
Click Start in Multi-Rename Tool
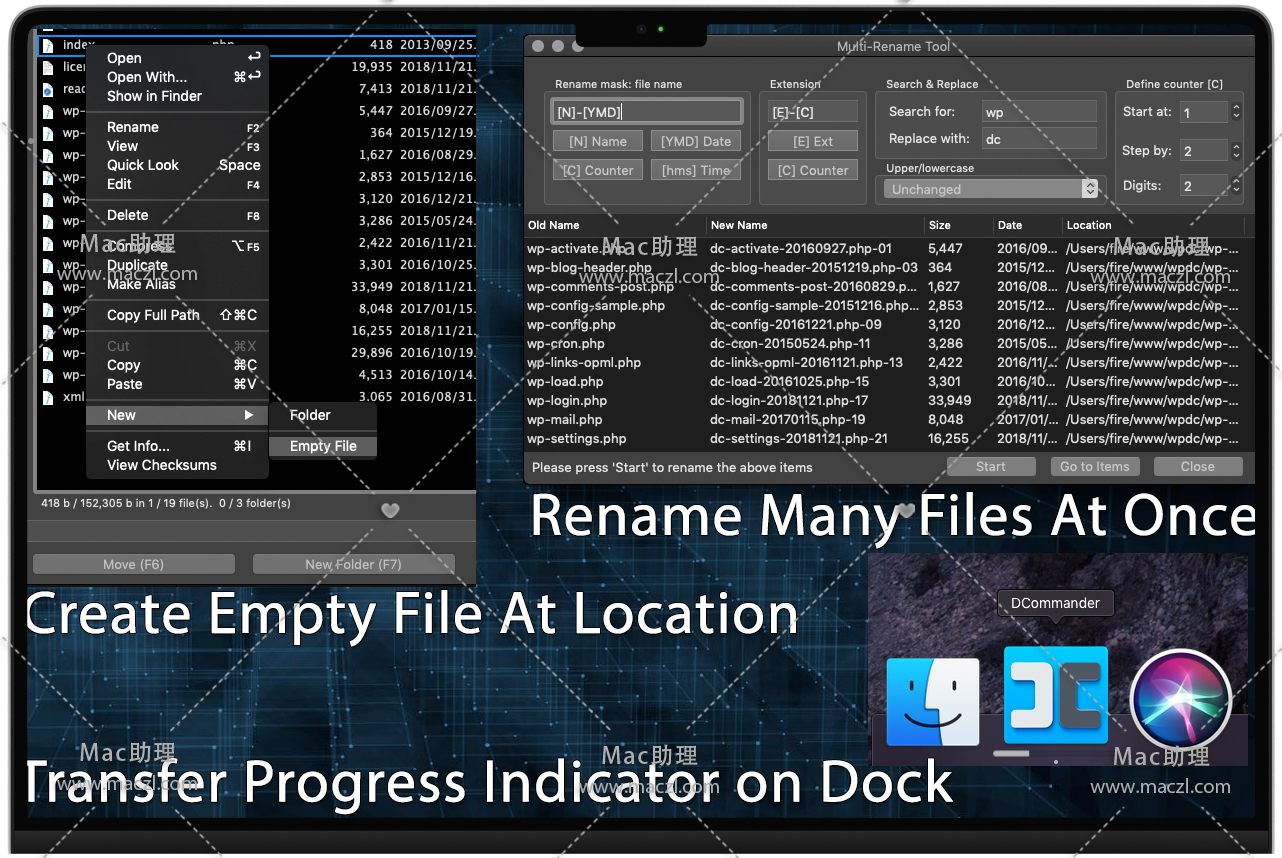(x=991, y=467)
